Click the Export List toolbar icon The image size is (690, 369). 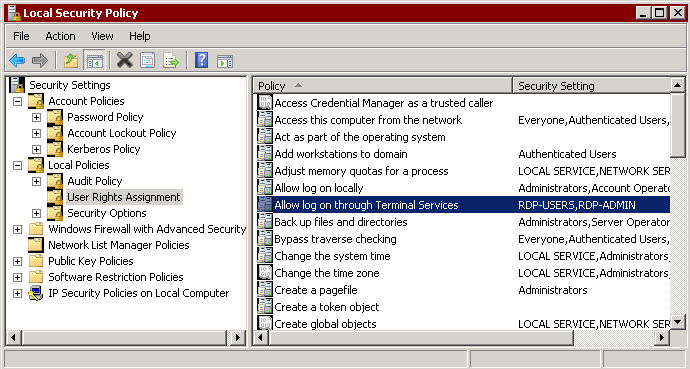(171, 60)
